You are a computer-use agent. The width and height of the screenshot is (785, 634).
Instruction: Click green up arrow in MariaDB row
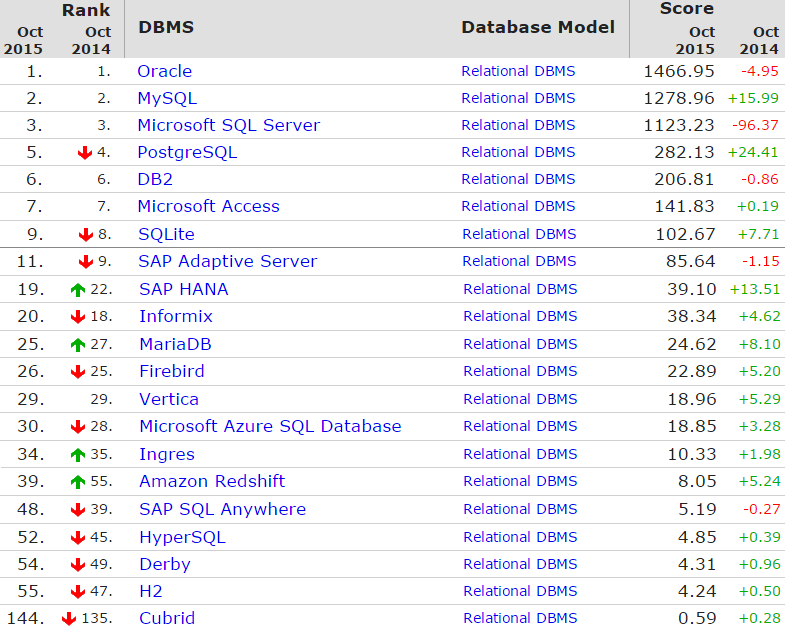pyautogui.click(x=78, y=345)
